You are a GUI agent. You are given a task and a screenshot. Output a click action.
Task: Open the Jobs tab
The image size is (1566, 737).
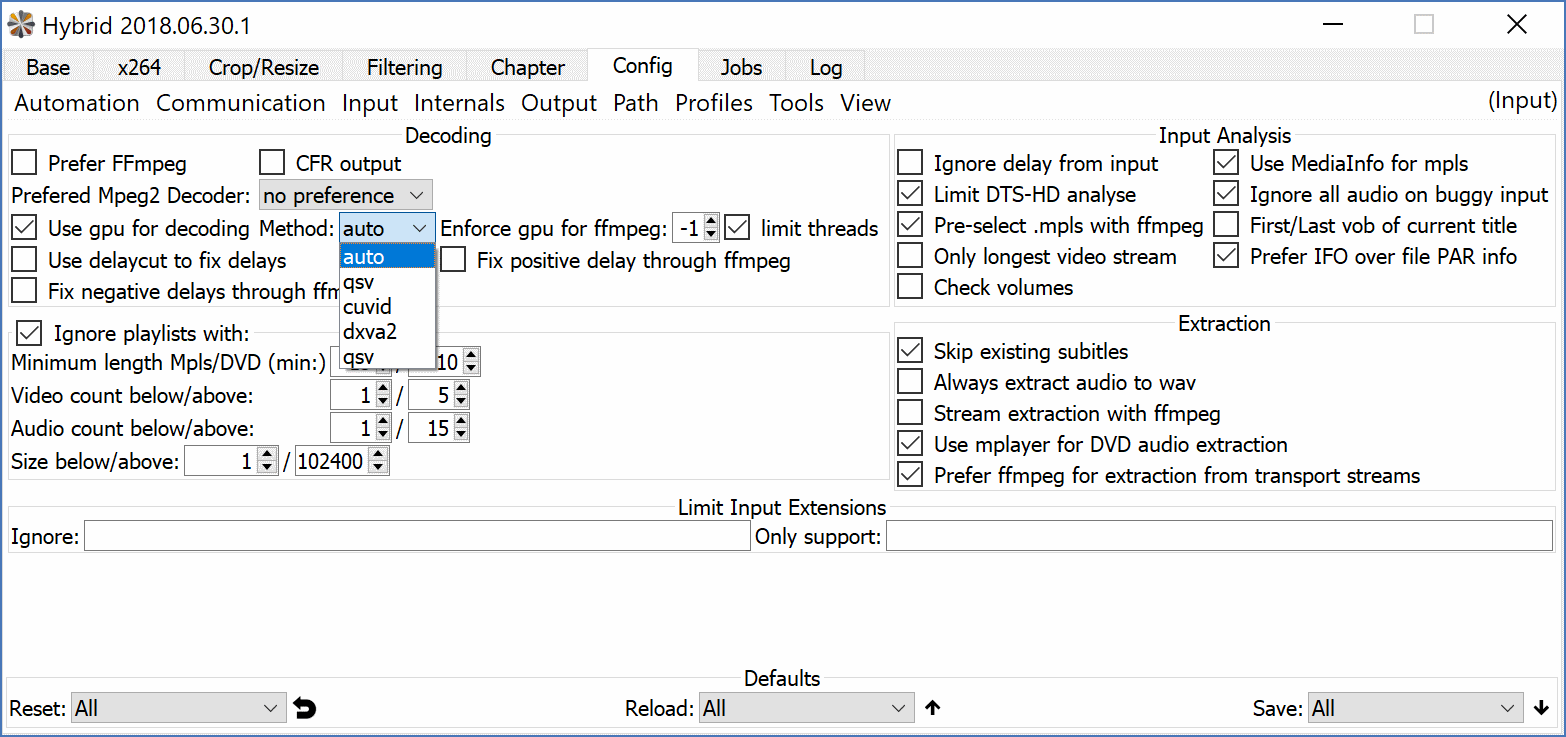(741, 68)
